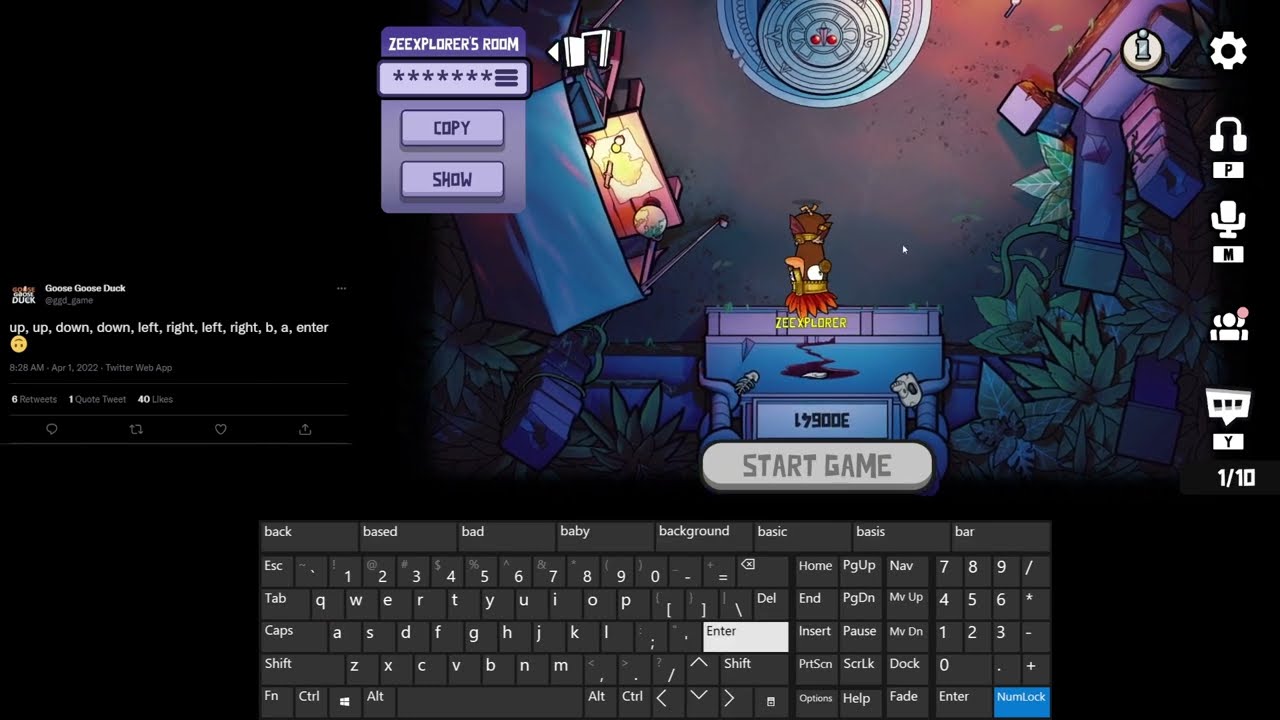Screen dimensions: 1280x720
Task: Select the 'background' word suggestion
Action: tap(703, 535)
